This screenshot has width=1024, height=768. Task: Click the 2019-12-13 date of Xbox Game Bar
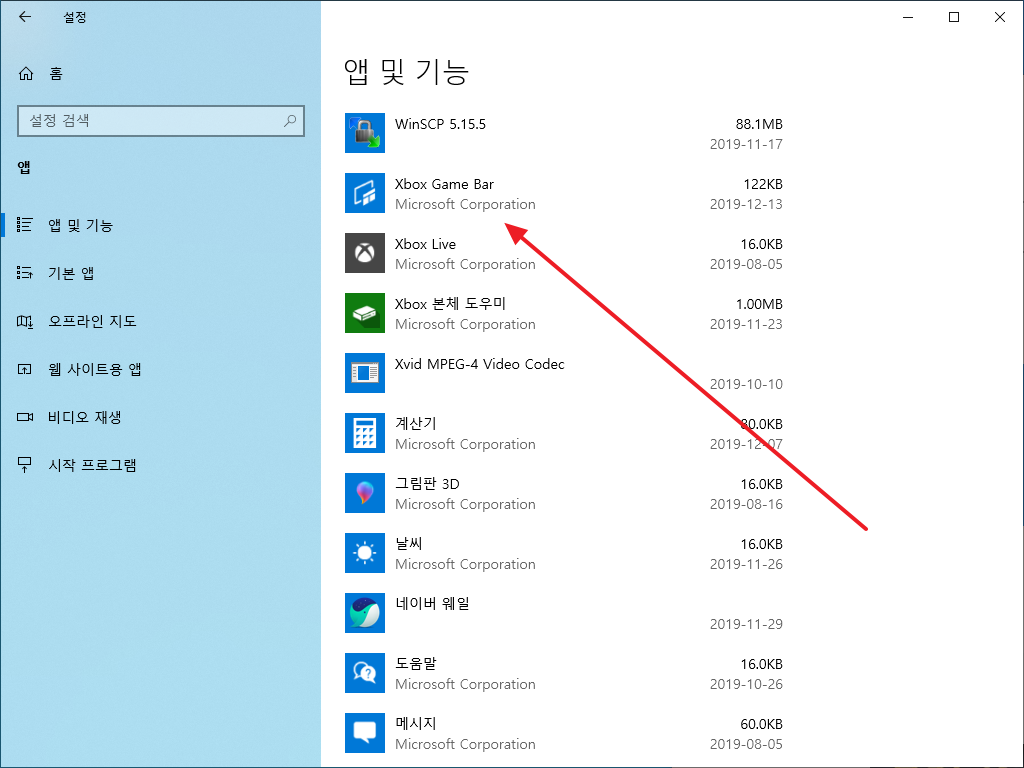(x=746, y=204)
